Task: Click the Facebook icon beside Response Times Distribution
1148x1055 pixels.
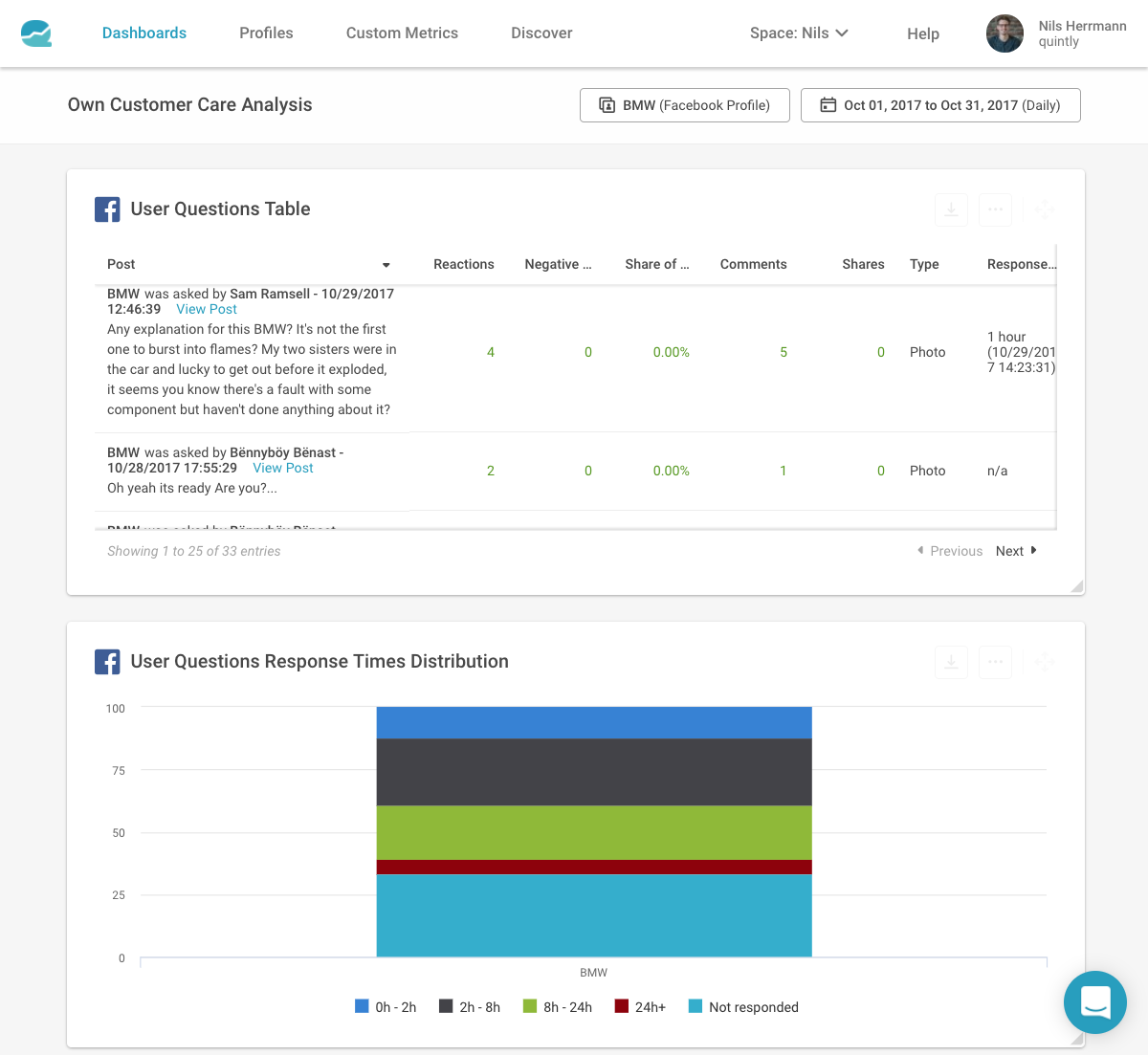Action: coord(107,662)
